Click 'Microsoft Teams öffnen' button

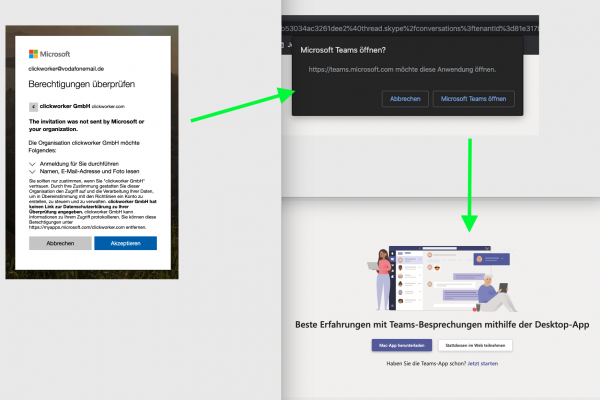(473, 99)
